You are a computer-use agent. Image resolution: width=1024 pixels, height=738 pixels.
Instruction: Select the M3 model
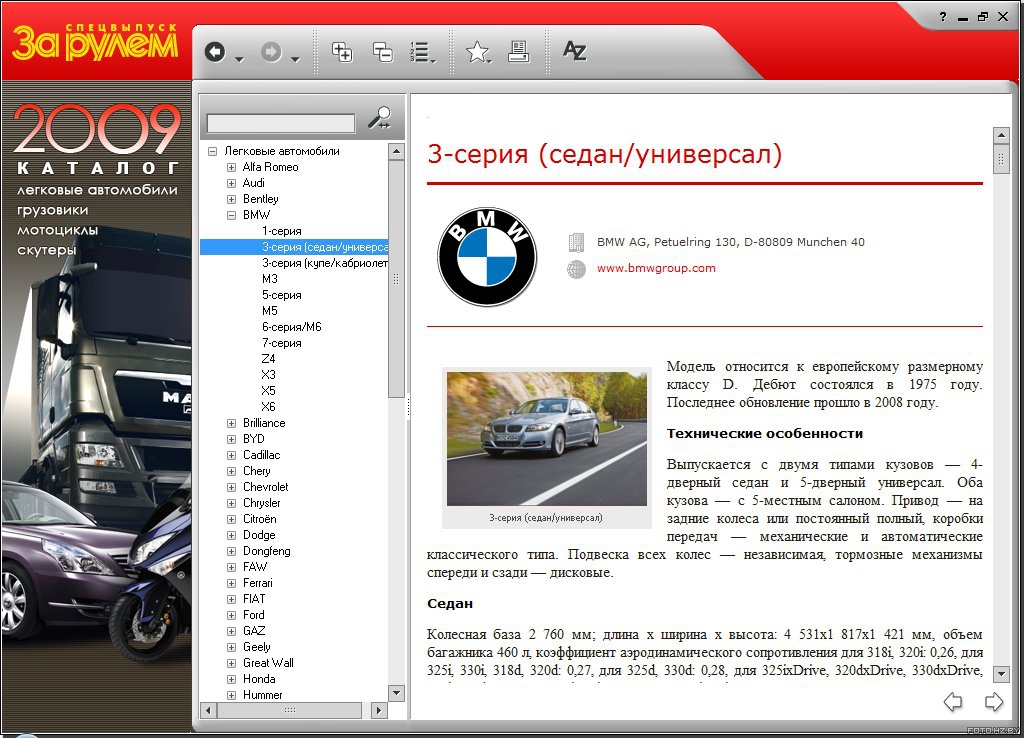pyautogui.click(x=270, y=279)
